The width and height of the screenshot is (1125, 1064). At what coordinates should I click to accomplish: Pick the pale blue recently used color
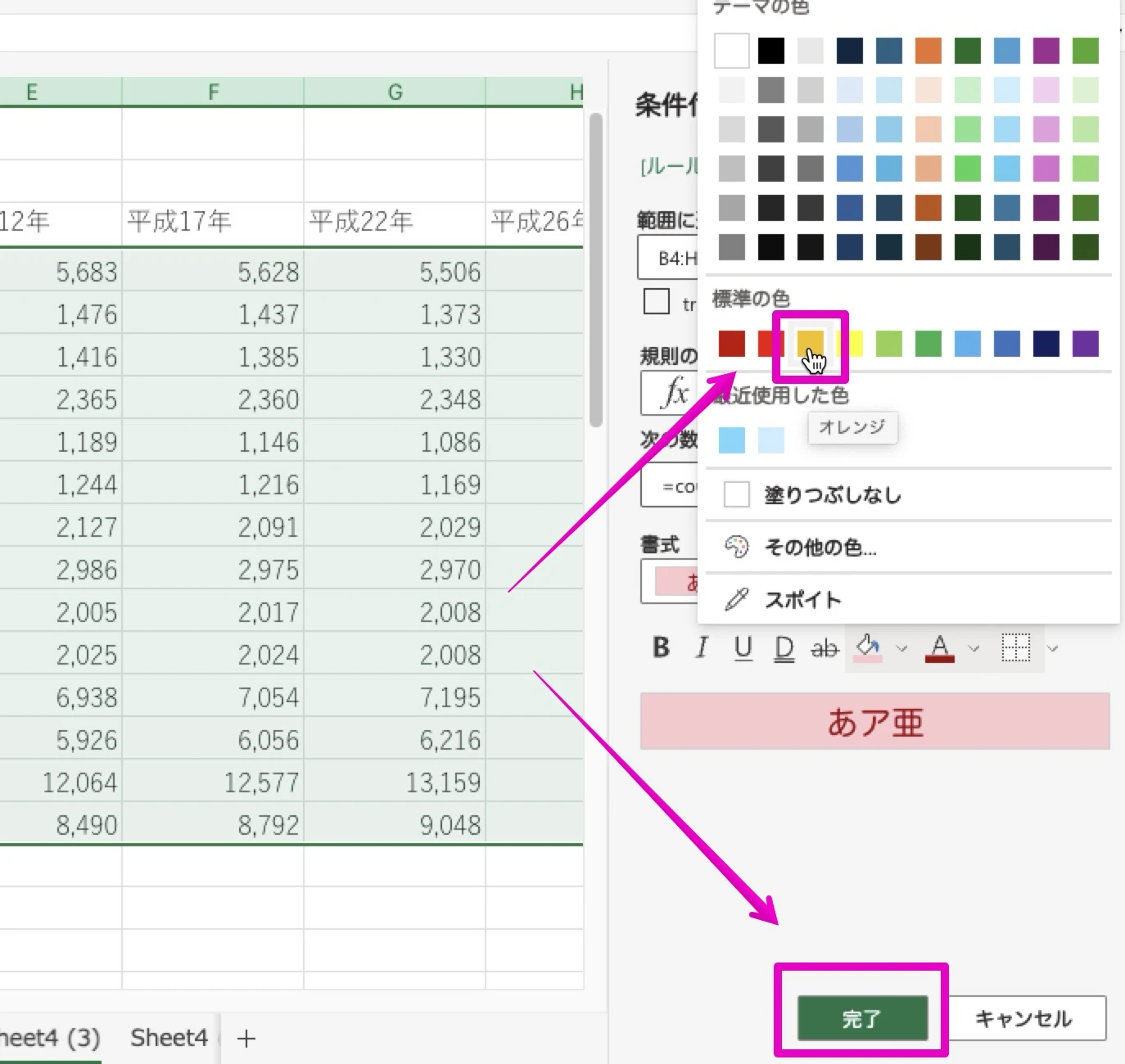point(771,440)
